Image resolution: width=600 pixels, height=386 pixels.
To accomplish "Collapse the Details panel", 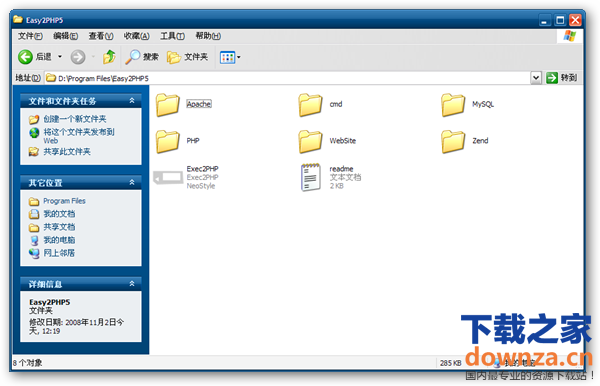I will [132, 284].
